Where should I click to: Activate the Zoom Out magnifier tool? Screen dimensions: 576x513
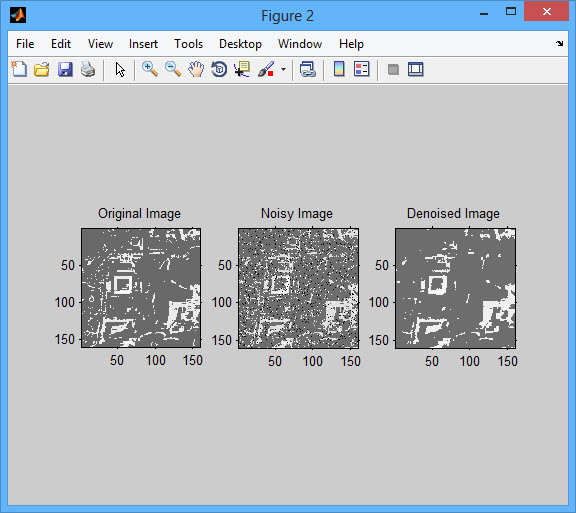click(x=173, y=69)
